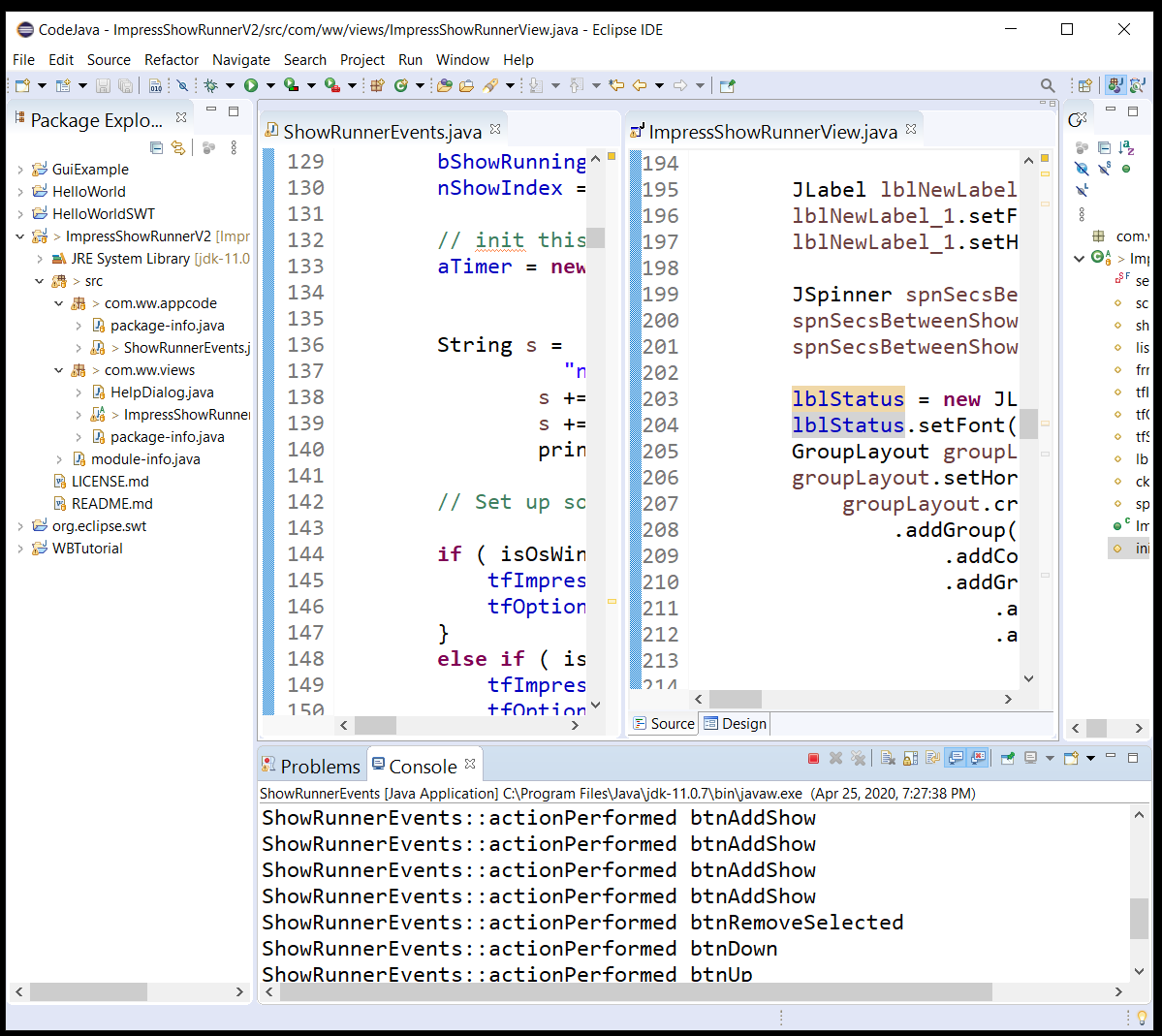This screenshot has height=1036, width=1162.
Task: Switch to the Problems tab
Action: [311, 767]
